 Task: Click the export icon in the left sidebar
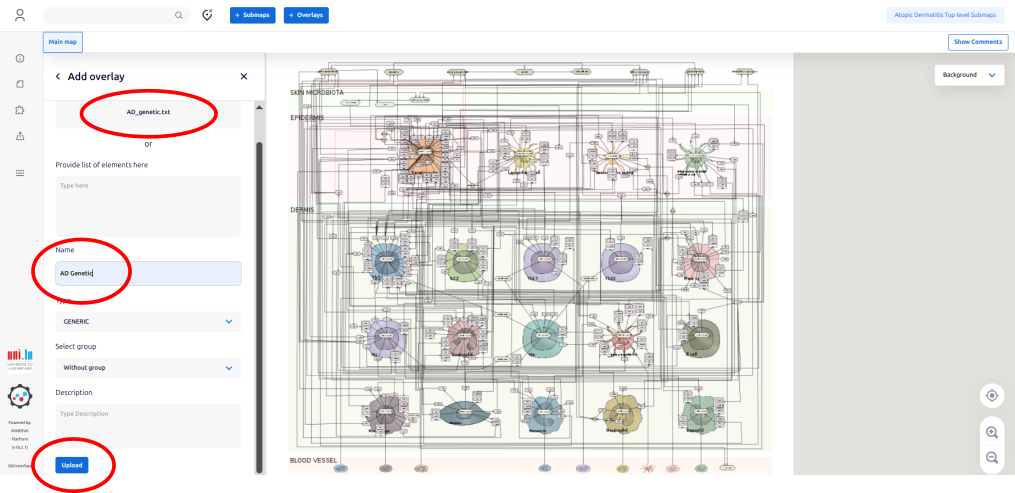(x=20, y=136)
